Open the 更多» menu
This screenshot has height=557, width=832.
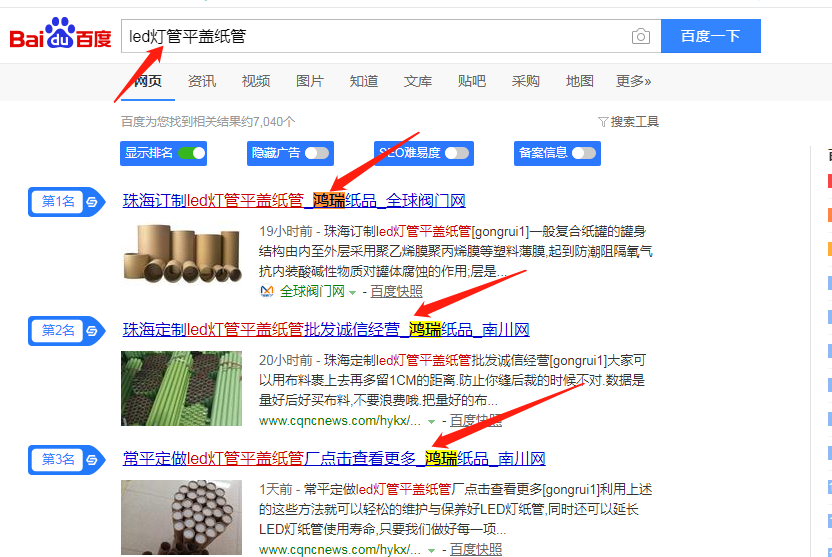pos(633,81)
